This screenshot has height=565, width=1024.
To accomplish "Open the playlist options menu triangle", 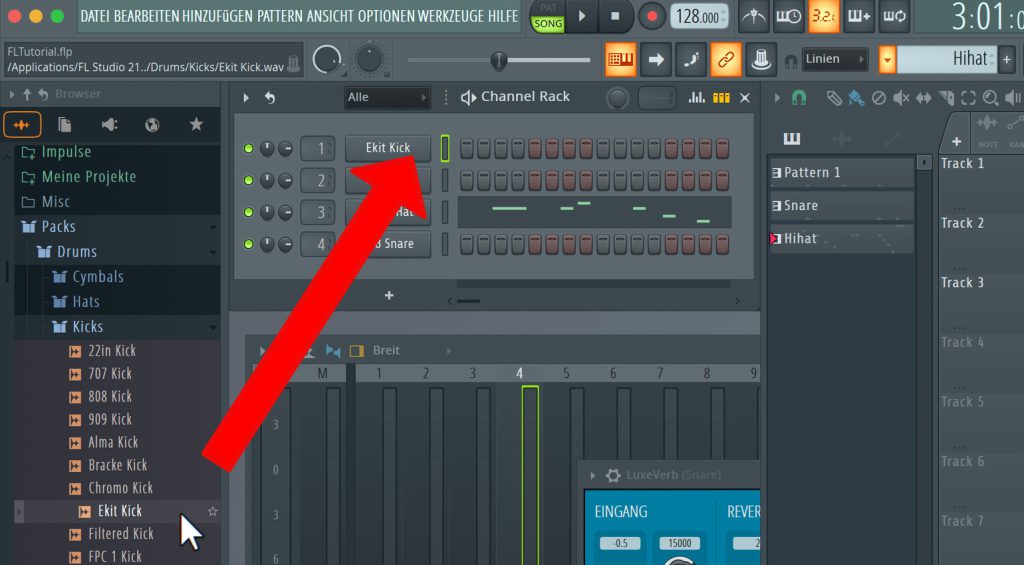I will [x=776, y=98].
